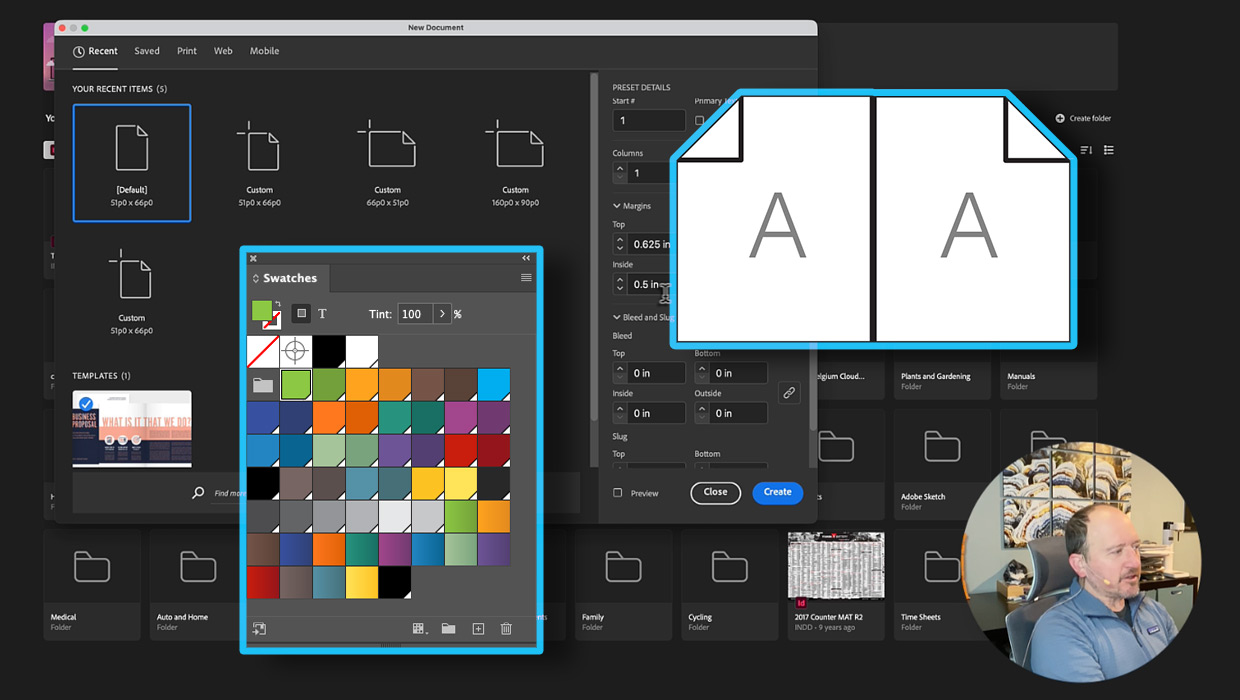Collapse the Bleed and Slug section
Viewport: 1240px width, 700px height.
click(x=617, y=317)
